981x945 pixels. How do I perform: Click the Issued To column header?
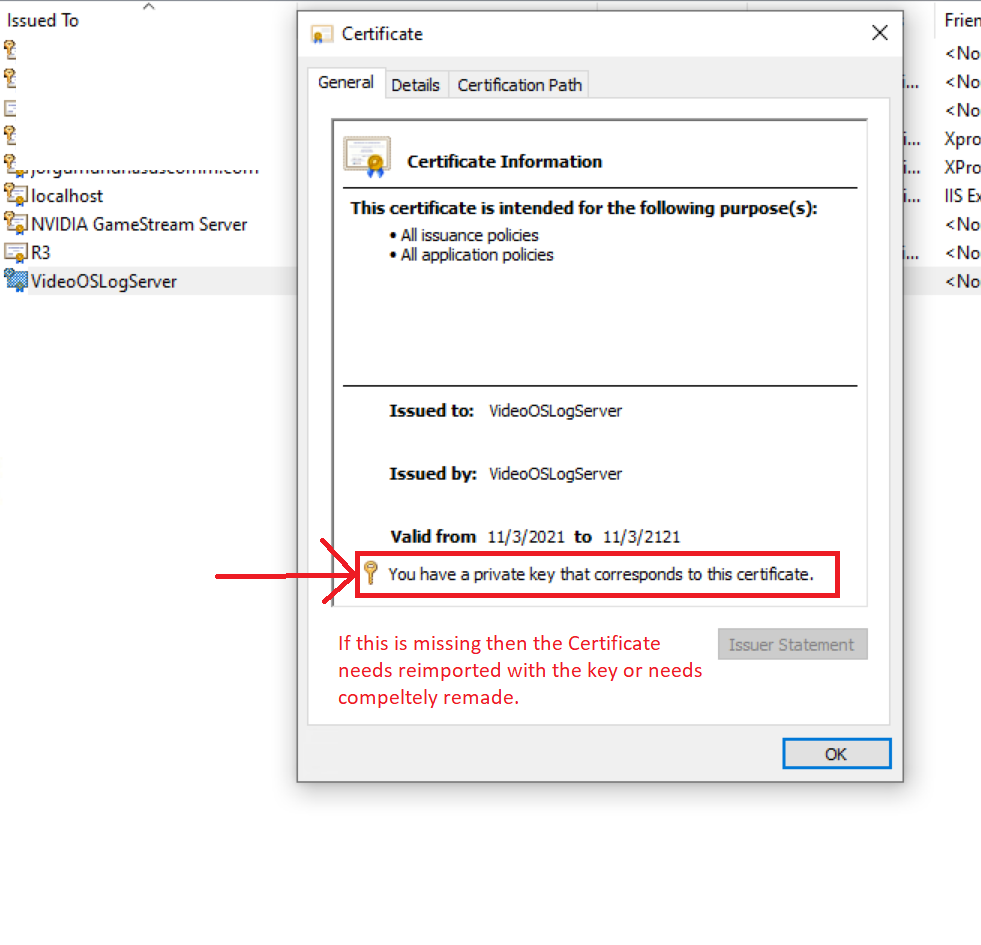pos(43,19)
